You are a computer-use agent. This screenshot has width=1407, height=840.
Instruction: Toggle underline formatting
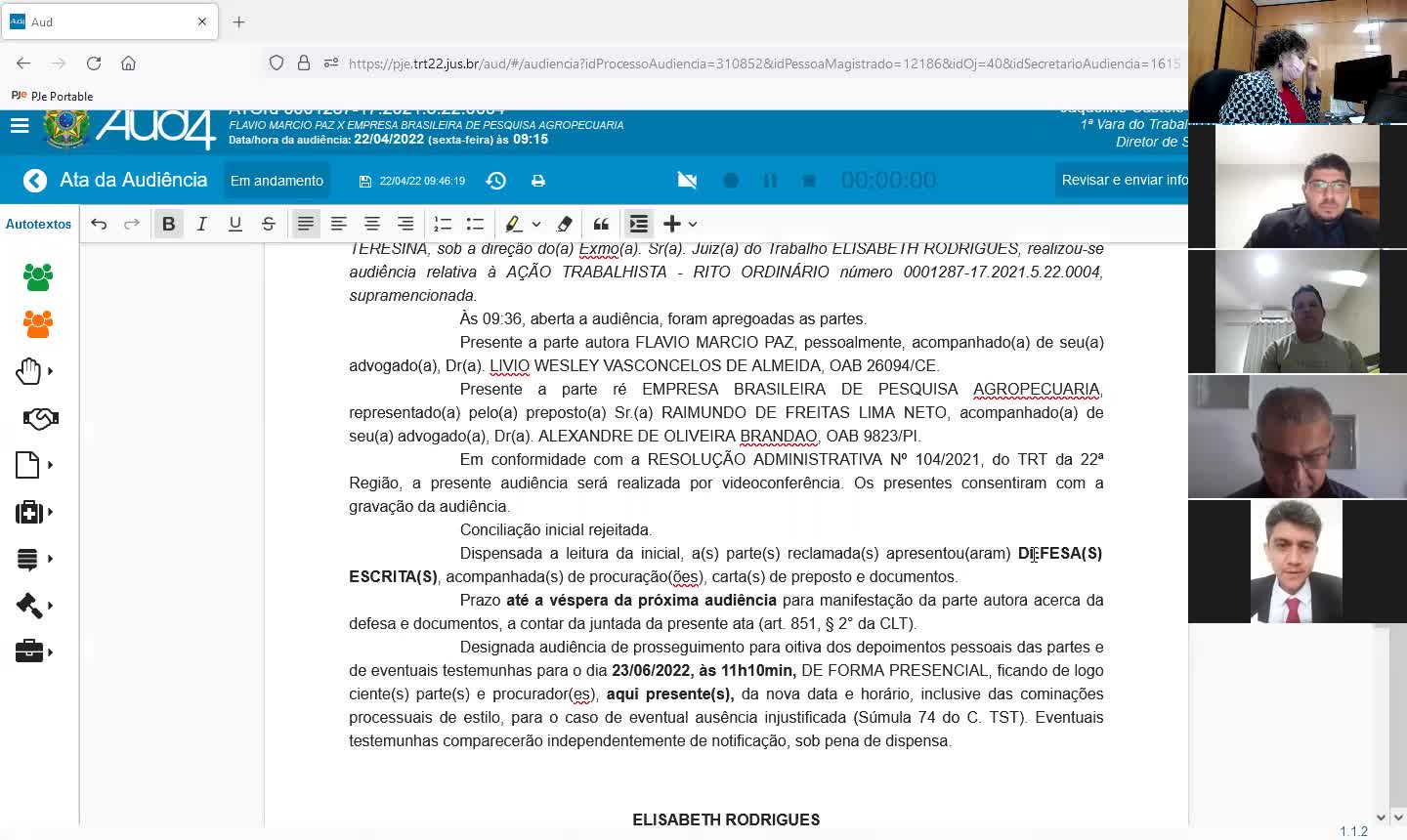coord(235,224)
